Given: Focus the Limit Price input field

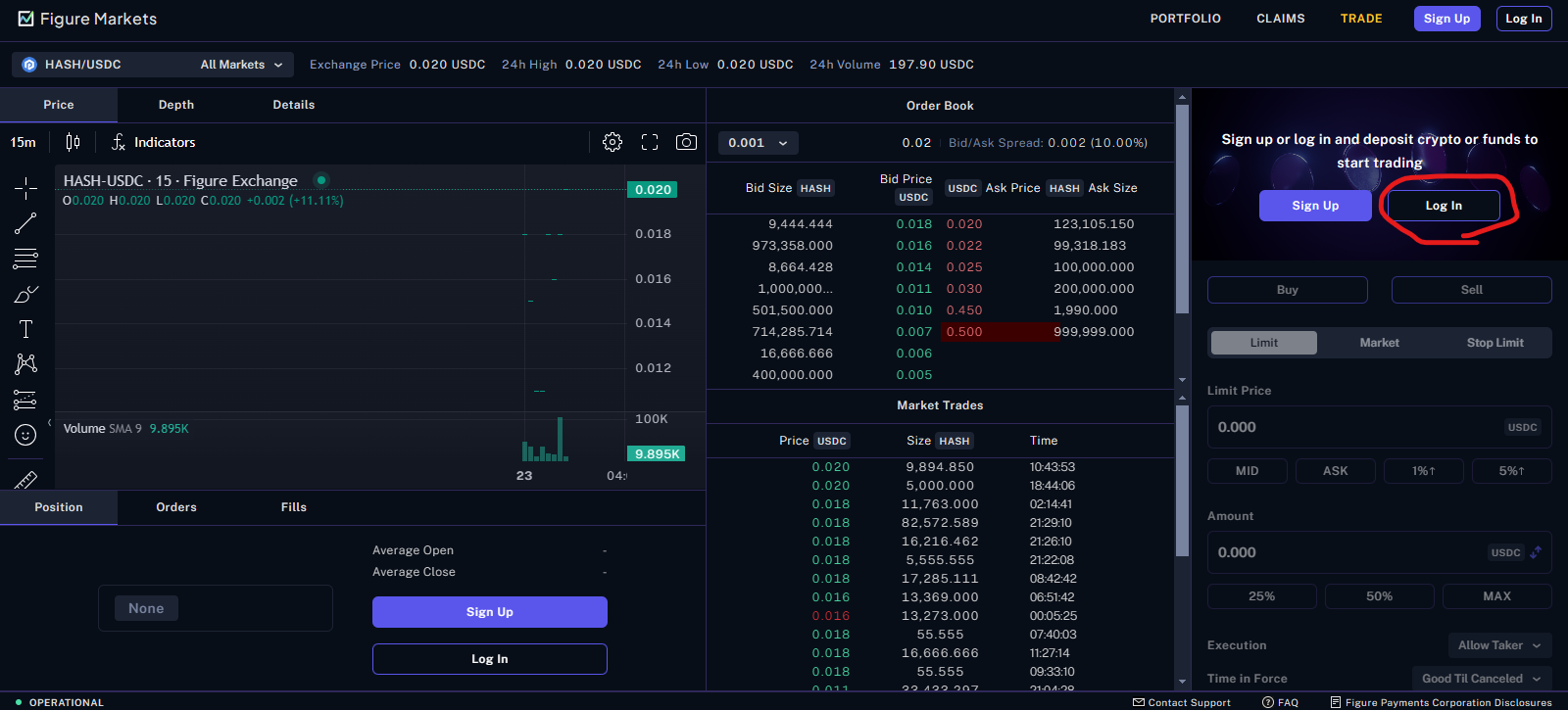Looking at the screenshot, I should 1380,427.
